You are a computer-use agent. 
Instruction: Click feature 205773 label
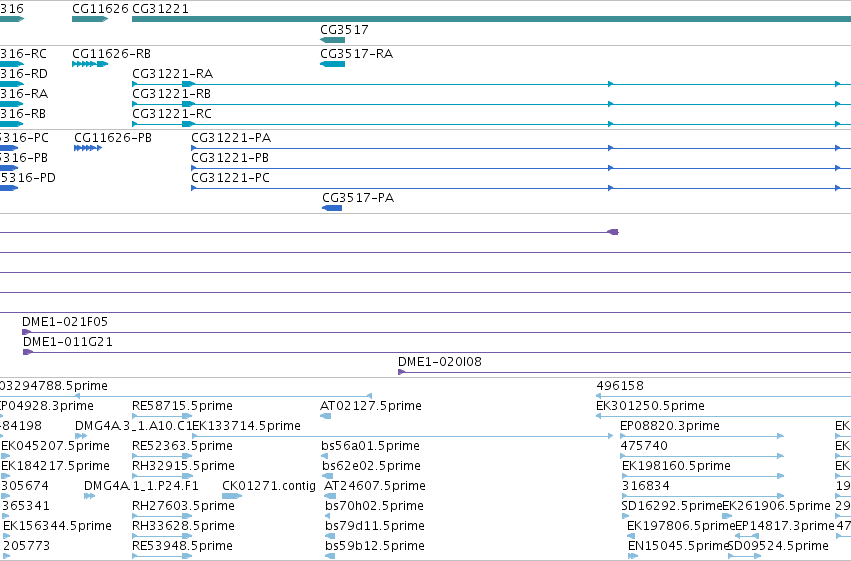27,545
